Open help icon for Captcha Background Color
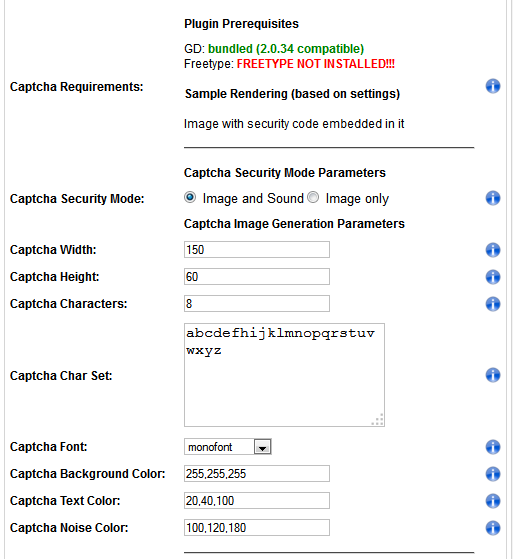 pyautogui.click(x=493, y=474)
